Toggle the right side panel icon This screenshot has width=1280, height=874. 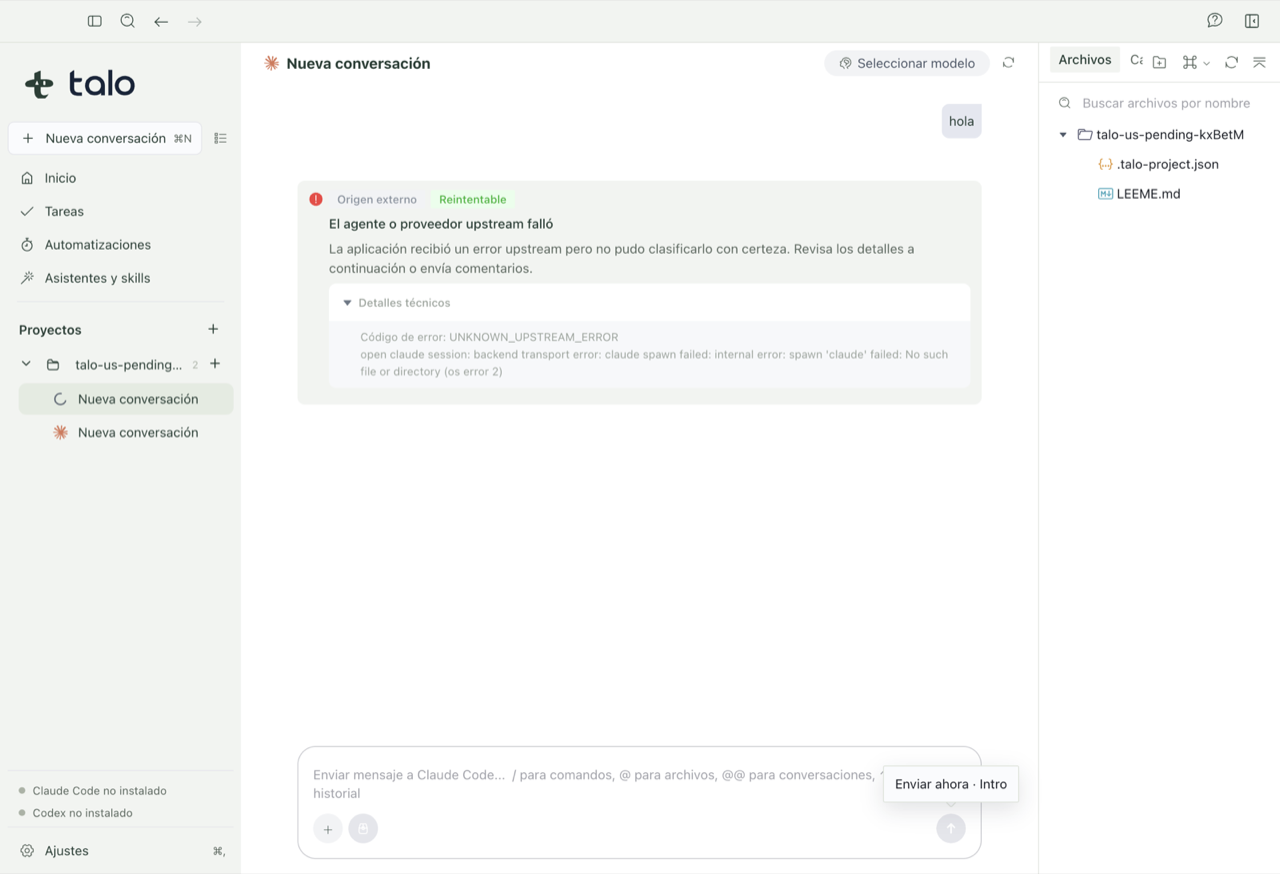click(1252, 21)
